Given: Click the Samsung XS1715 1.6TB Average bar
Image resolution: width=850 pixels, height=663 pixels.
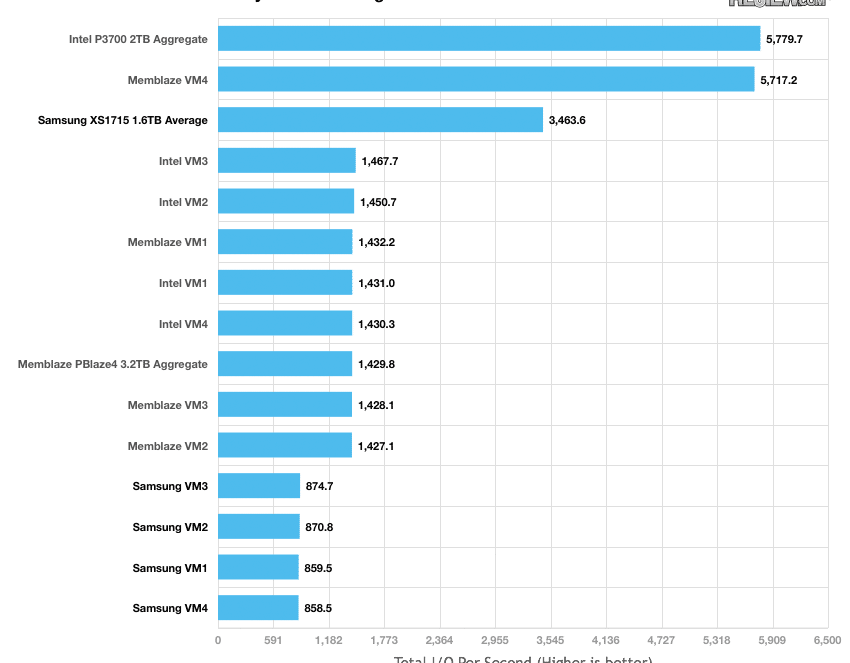Looking at the screenshot, I should 381,119.
